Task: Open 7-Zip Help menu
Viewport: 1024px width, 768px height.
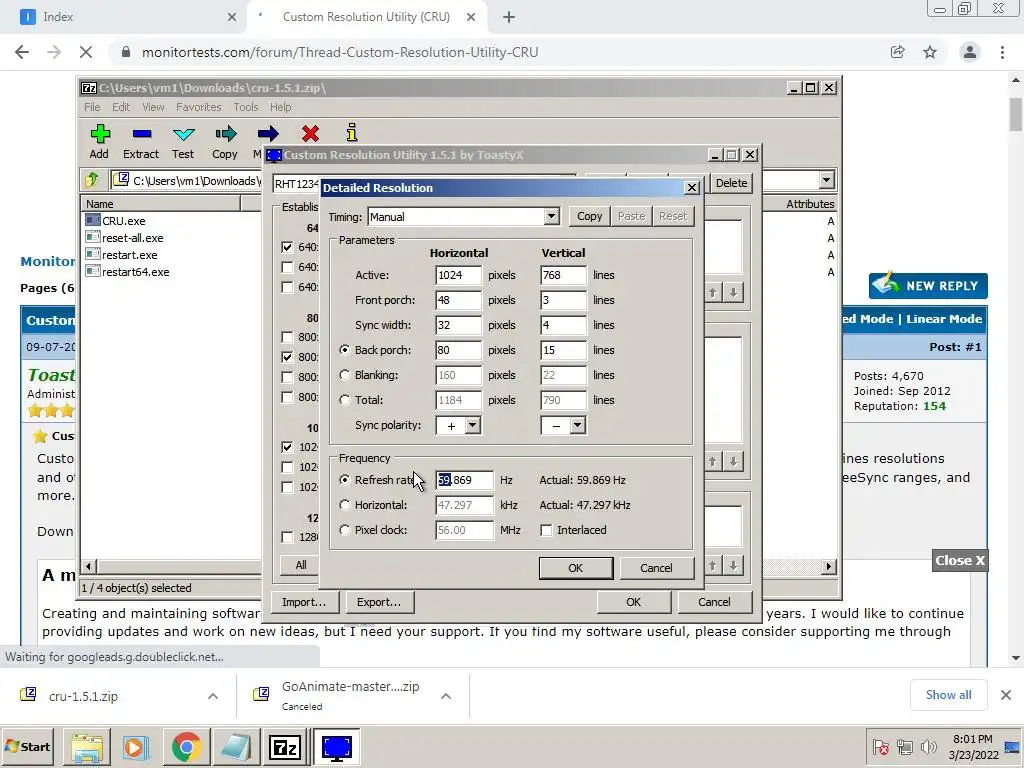Action: coord(281,107)
